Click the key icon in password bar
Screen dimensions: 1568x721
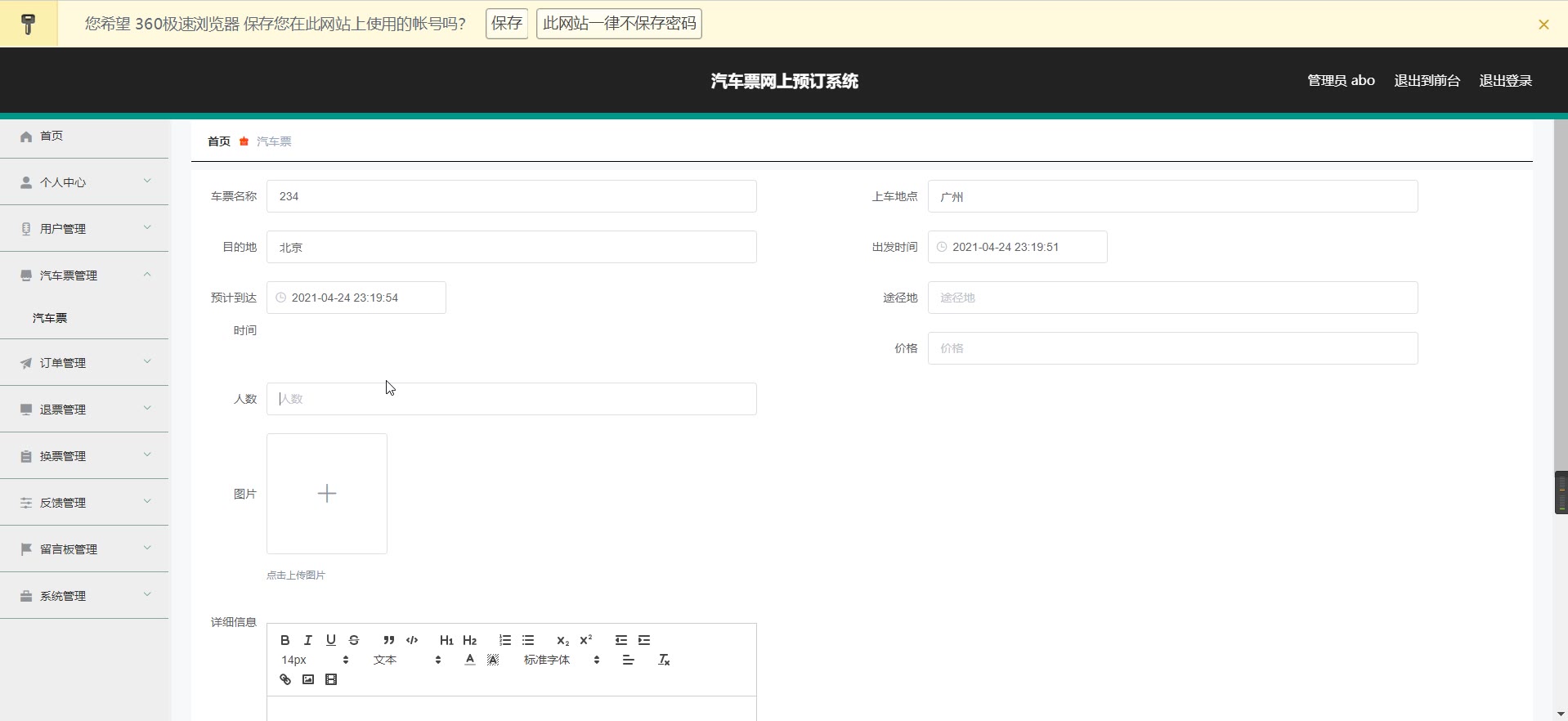[x=29, y=24]
